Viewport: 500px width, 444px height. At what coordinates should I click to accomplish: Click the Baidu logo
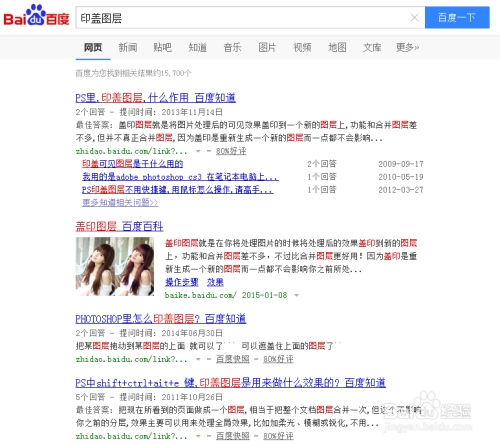36,16
